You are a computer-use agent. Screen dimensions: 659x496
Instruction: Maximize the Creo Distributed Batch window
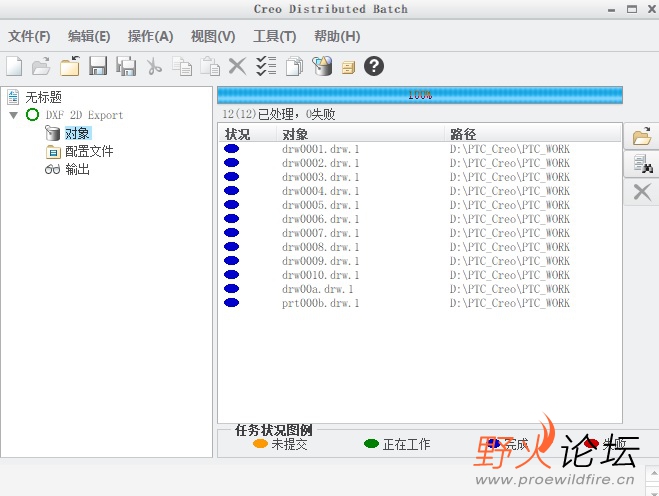click(x=632, y=9)
